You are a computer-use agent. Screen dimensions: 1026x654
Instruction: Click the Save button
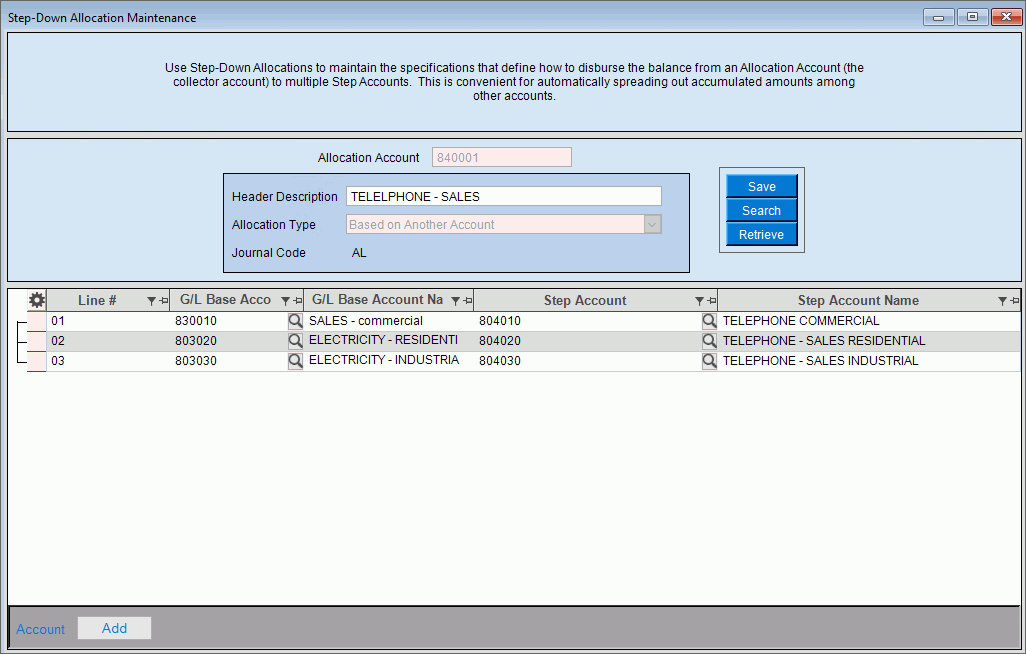point(761,187)
